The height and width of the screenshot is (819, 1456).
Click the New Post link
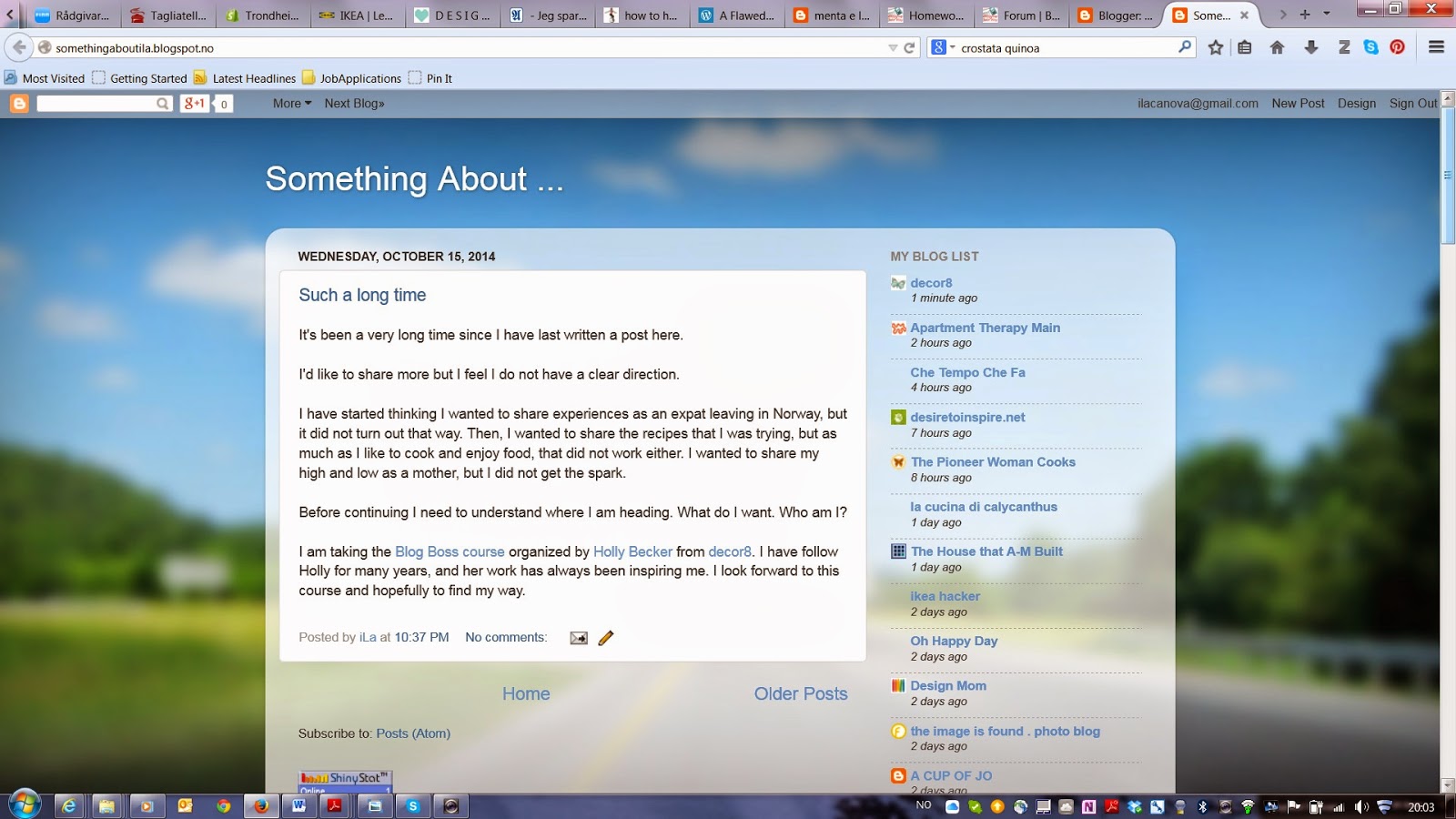[x=1298, y=104]
